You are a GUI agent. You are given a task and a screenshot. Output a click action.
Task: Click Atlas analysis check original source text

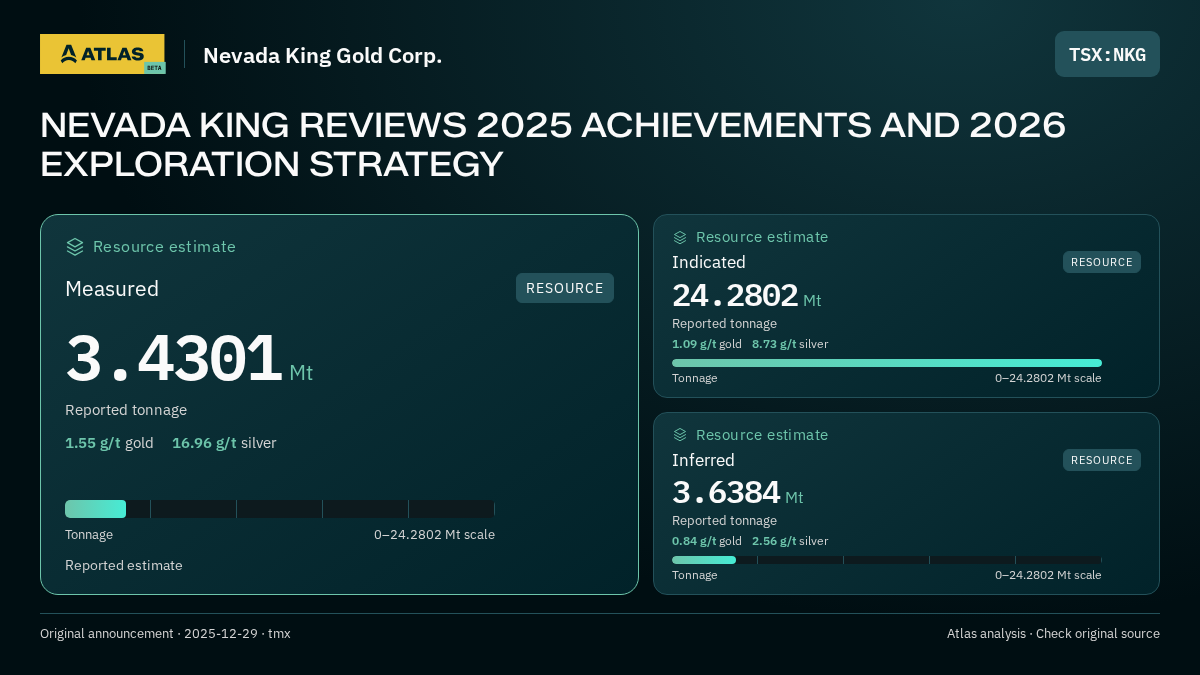coord(1053,634)
